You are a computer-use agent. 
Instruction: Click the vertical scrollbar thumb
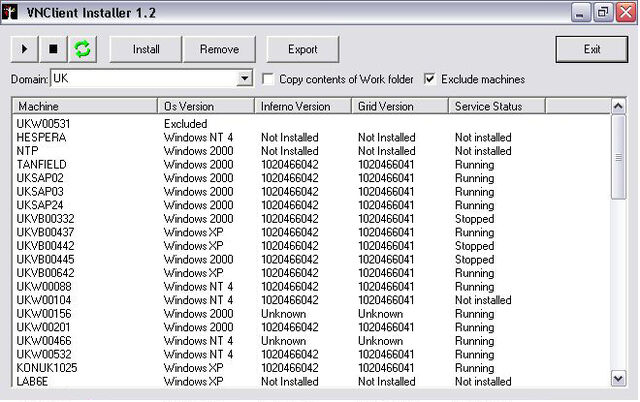coord(618,157)
